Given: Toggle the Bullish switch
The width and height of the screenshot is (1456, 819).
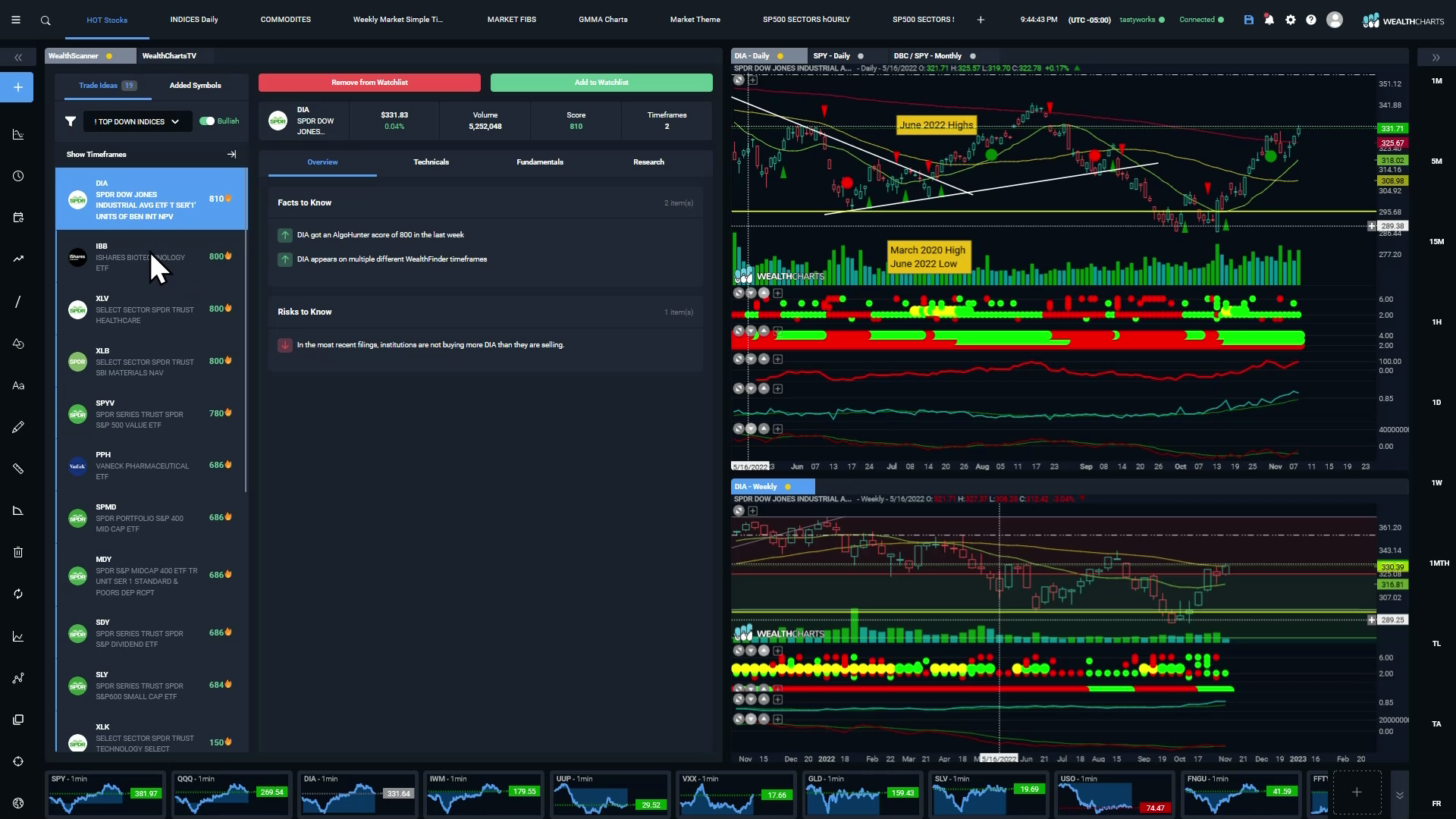Looking at the screenshot, I should (206, 121).
